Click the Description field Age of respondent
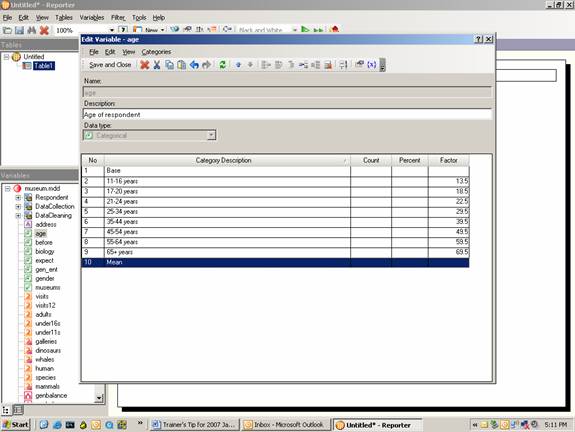Viewport: 575px width, 432px height. tap(287, 114)
